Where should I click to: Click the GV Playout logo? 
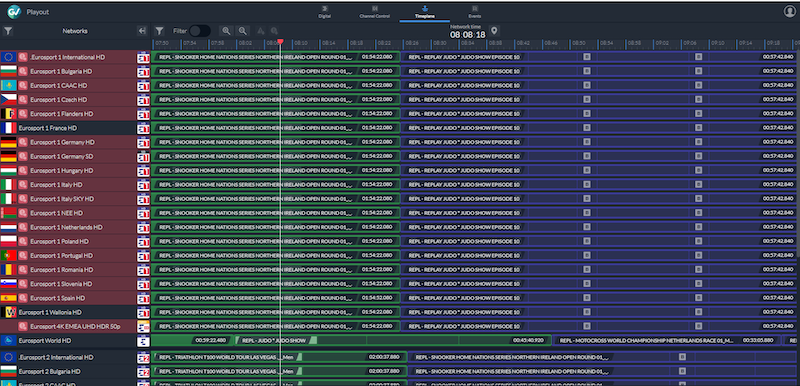pos(14,12)
